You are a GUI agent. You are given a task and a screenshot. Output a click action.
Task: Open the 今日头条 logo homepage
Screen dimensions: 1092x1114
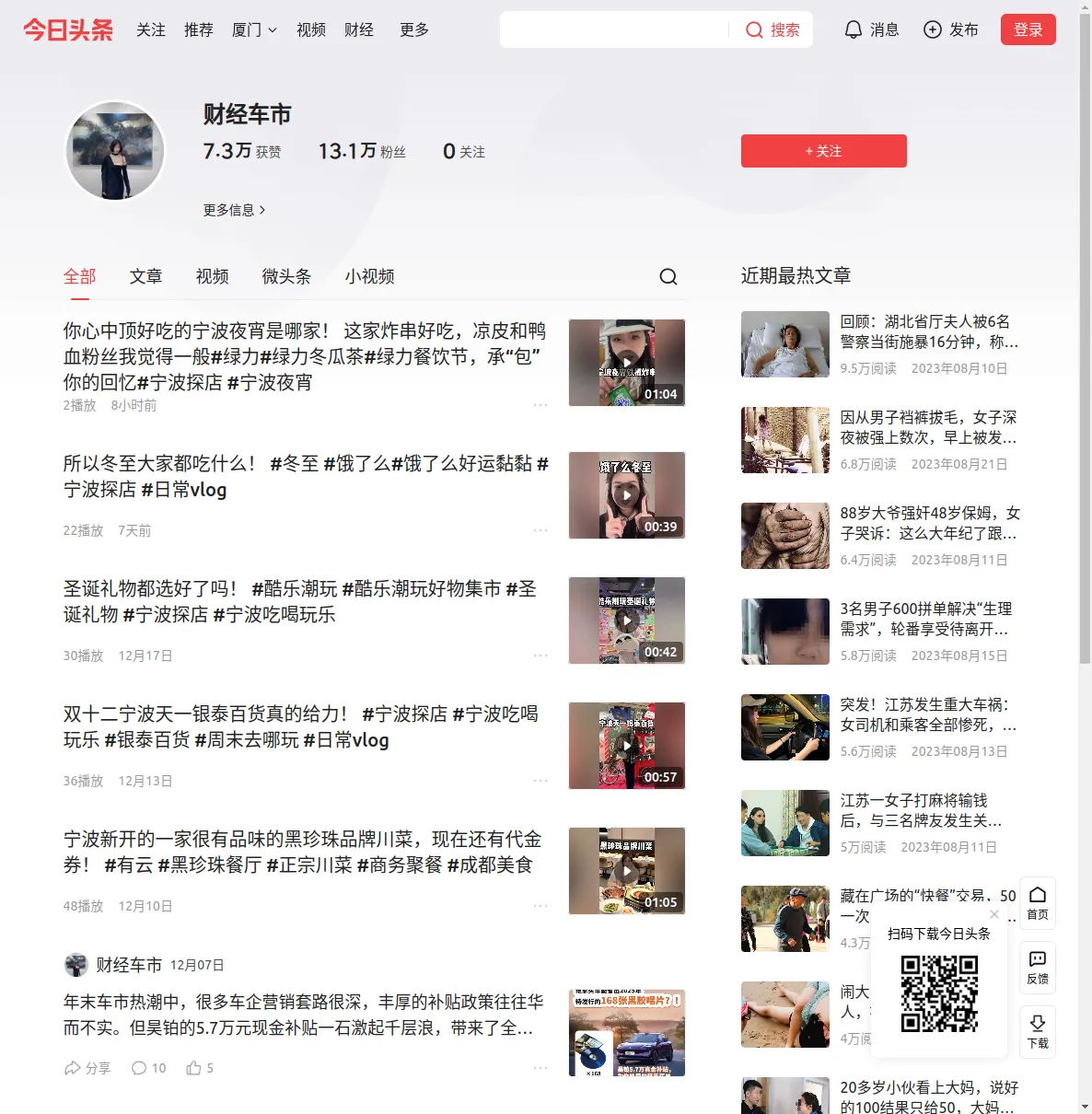(68, 29)
